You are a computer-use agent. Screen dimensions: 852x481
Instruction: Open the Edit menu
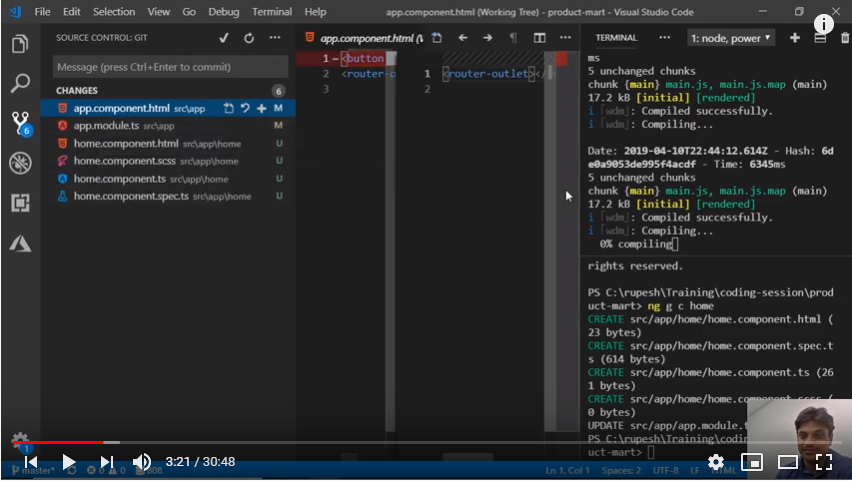(71, 11)
